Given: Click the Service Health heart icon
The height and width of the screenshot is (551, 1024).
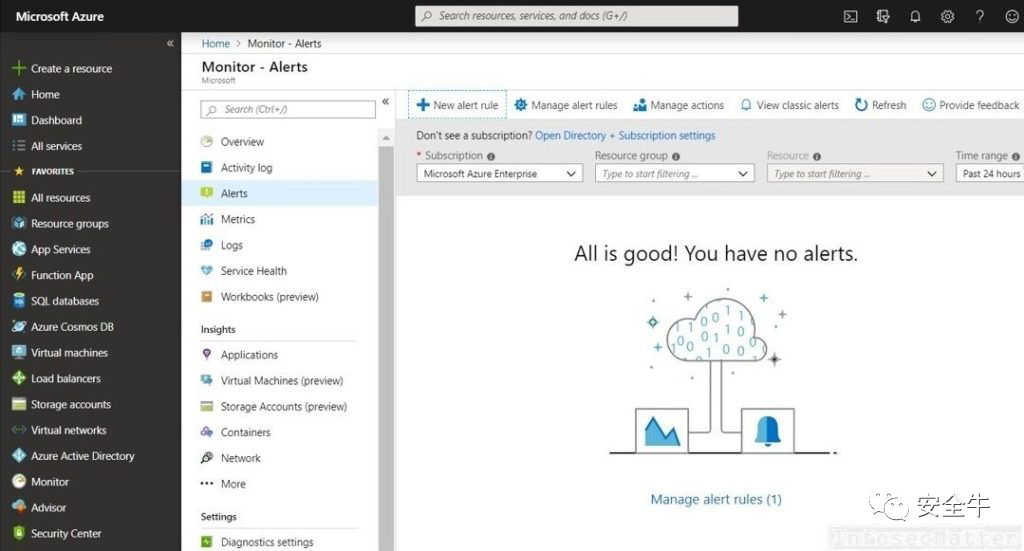Looking at the screenshot, I should click(207, 270).
